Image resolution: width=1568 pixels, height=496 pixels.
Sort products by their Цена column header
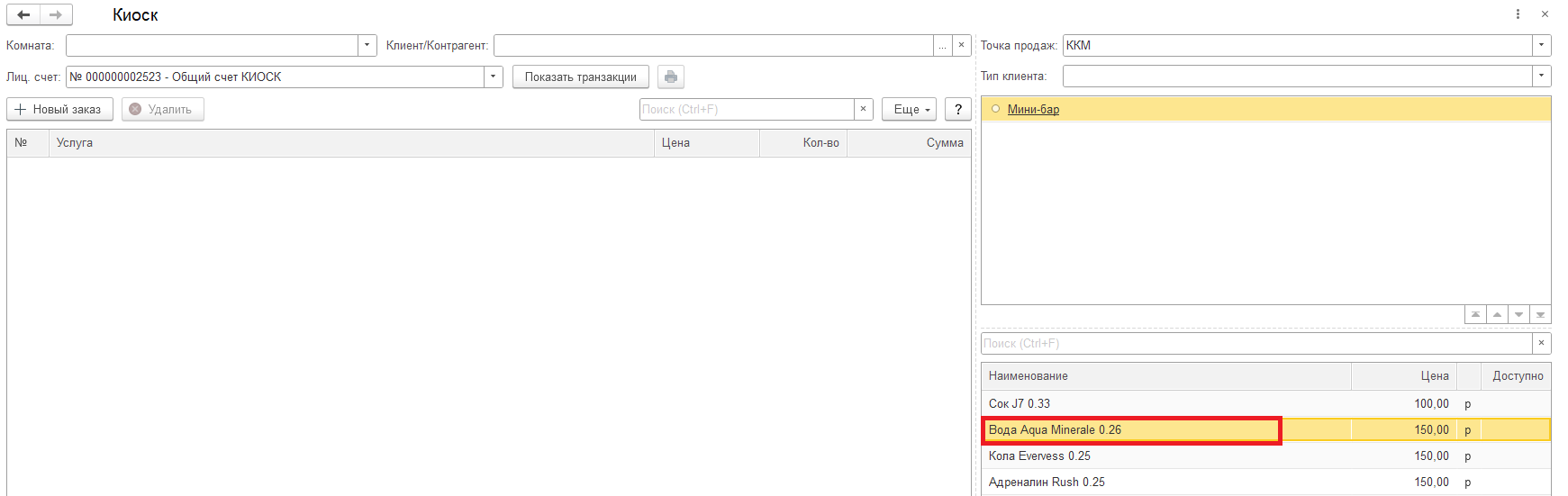tap(1404, 376)
